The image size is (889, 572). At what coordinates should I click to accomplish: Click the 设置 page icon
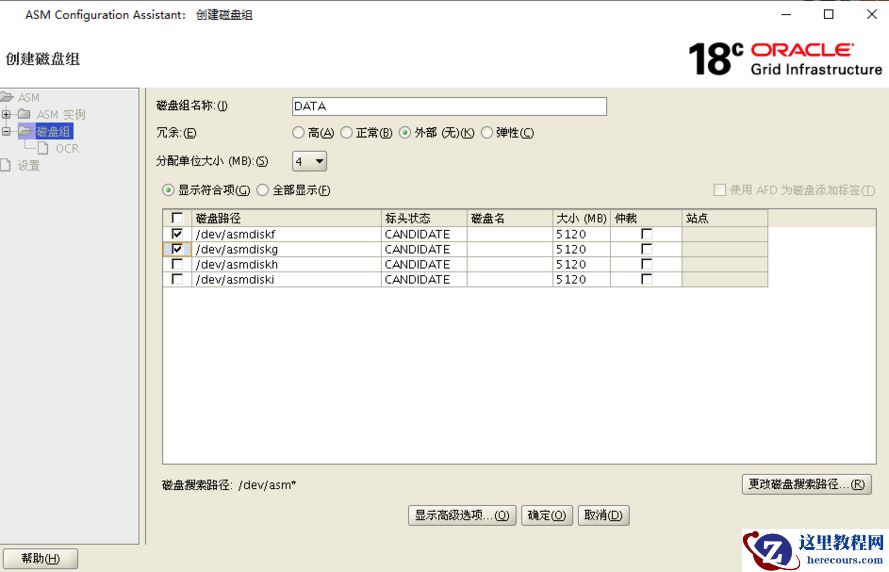click(5, 166)
